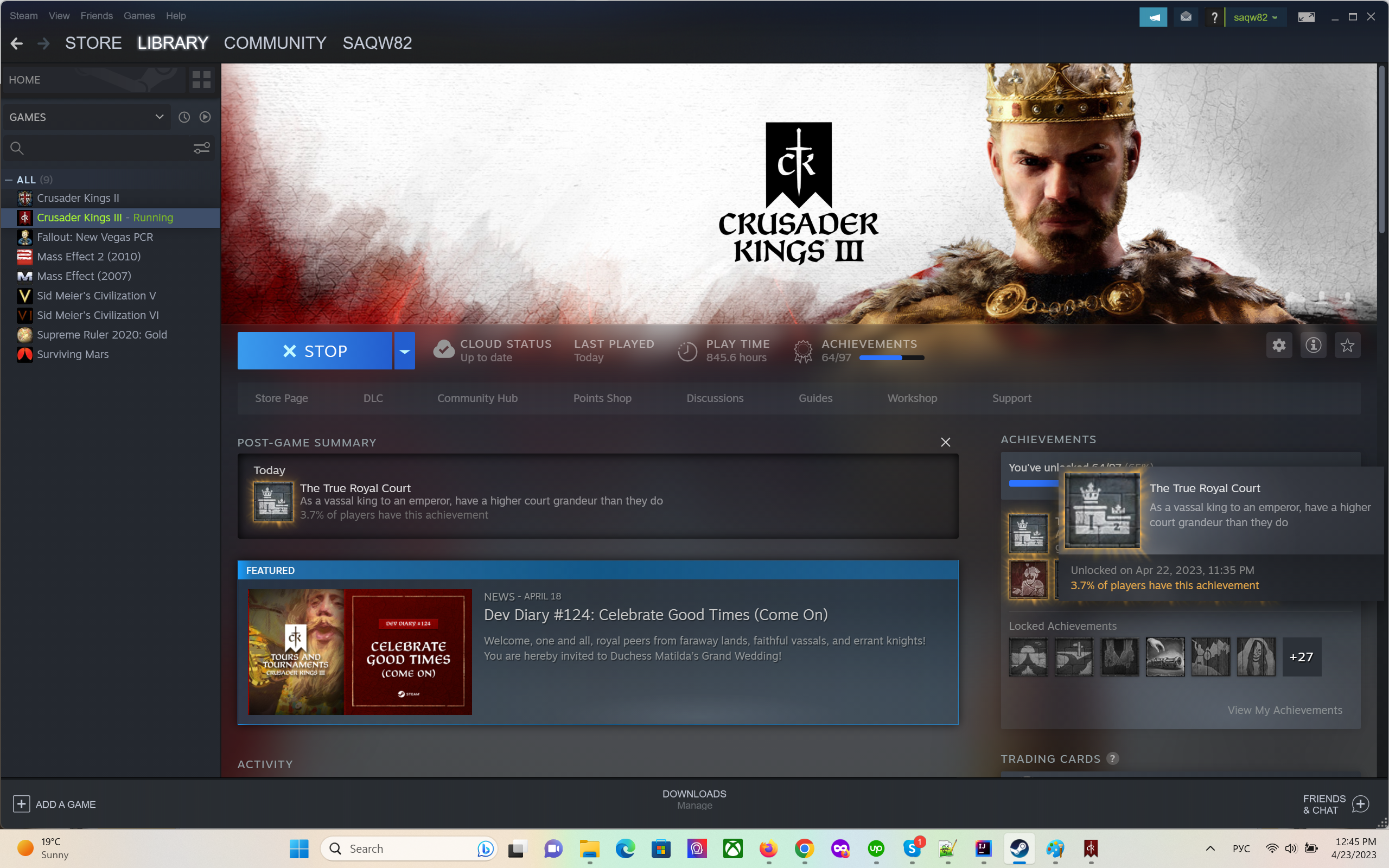Select Surviving Mars in the game list
The image size is (1389, 868).
click(72, 354)
